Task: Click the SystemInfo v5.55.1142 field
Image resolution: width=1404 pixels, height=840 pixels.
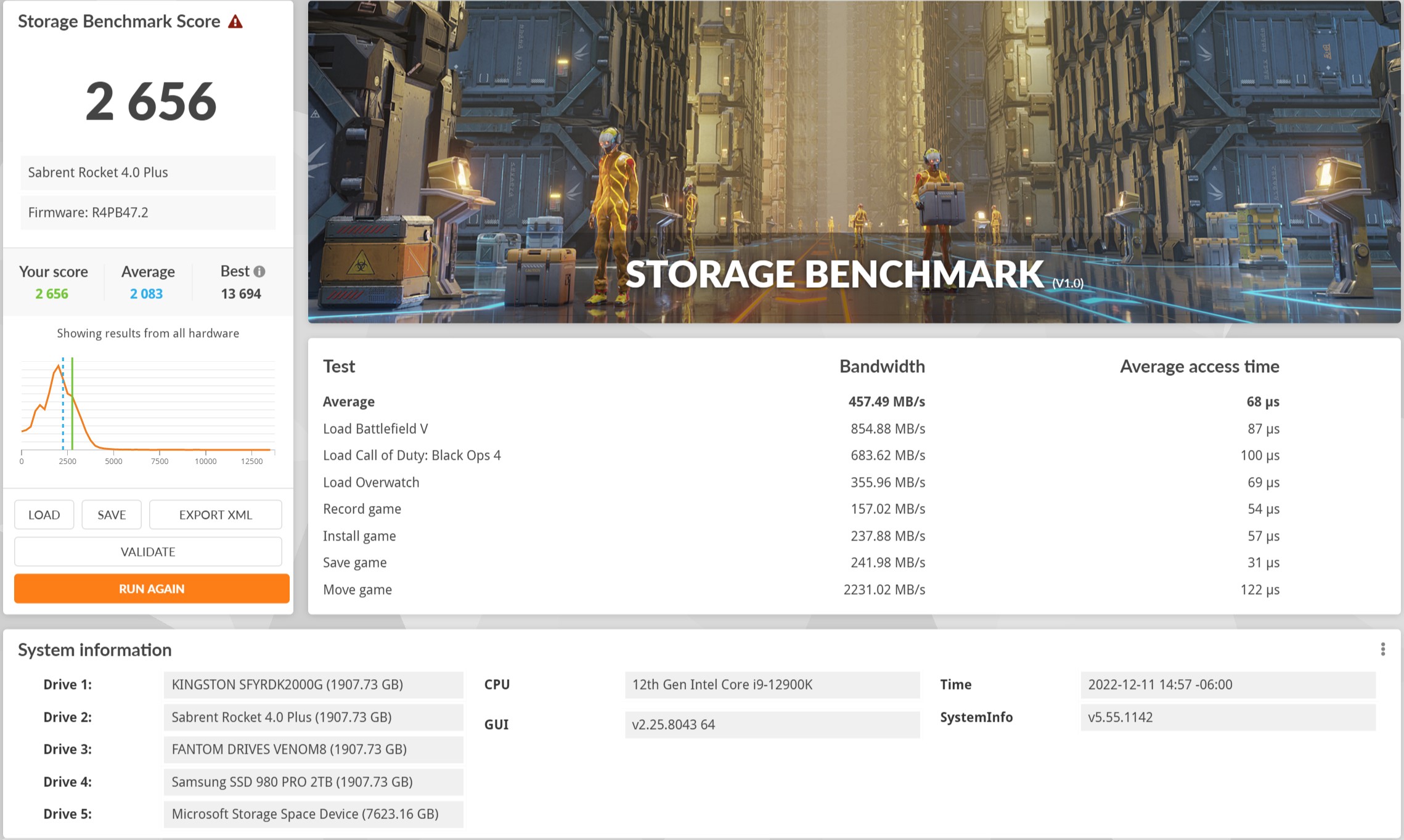Action: tap(1227, 717)
